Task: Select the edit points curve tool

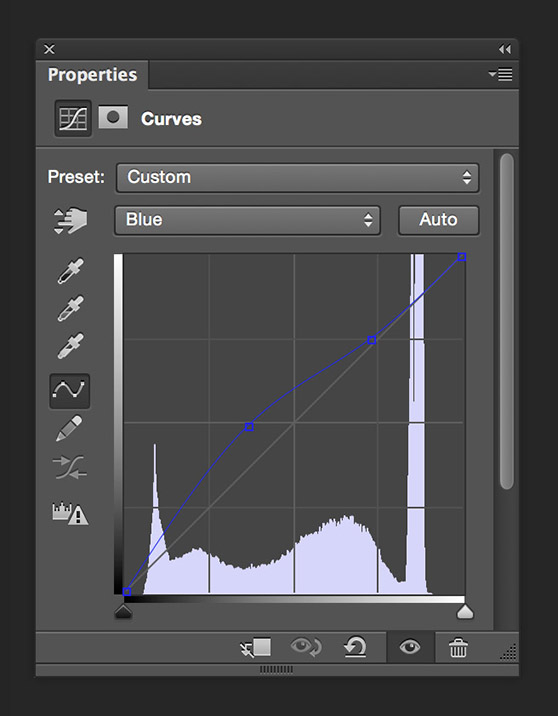Action: pos(69,391)
